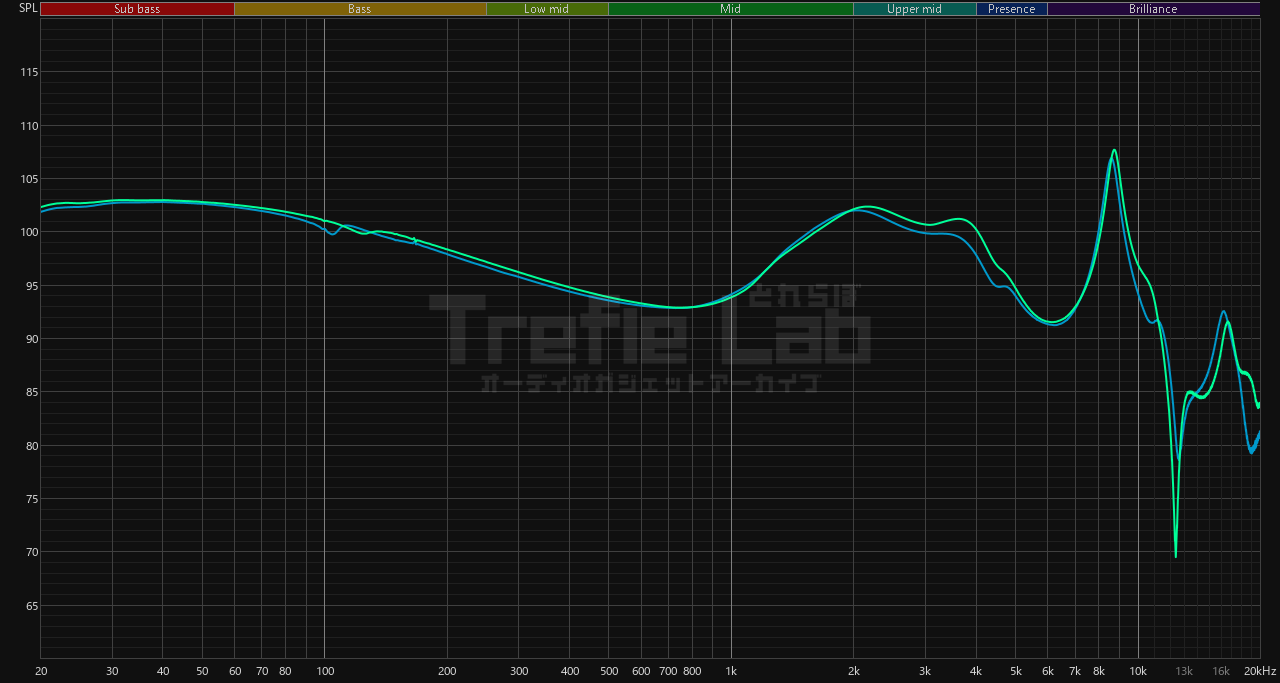Select the Low mid band header
1280x683 pixels.
tap(546, 9)
